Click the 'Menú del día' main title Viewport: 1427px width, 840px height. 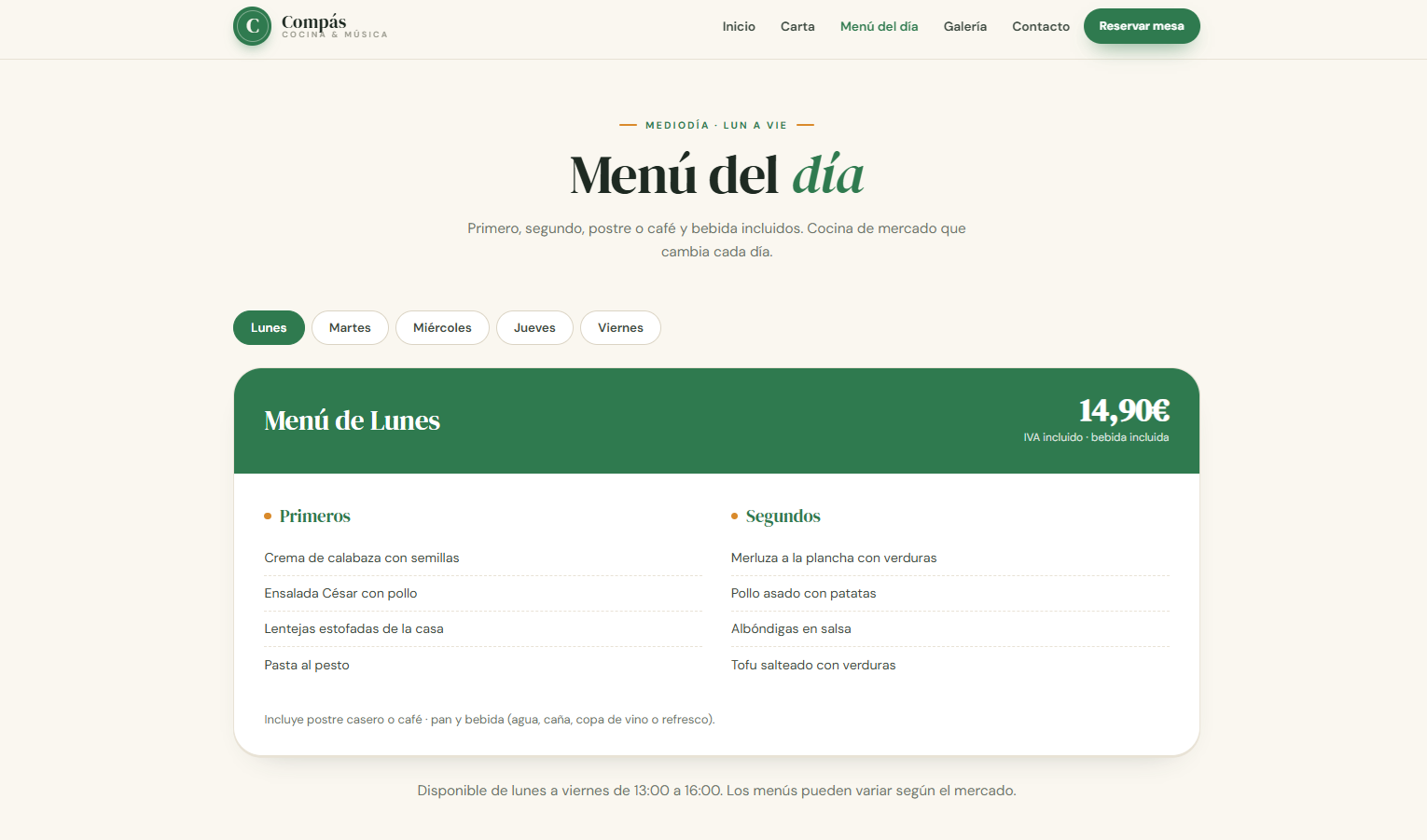pos(716,175)
